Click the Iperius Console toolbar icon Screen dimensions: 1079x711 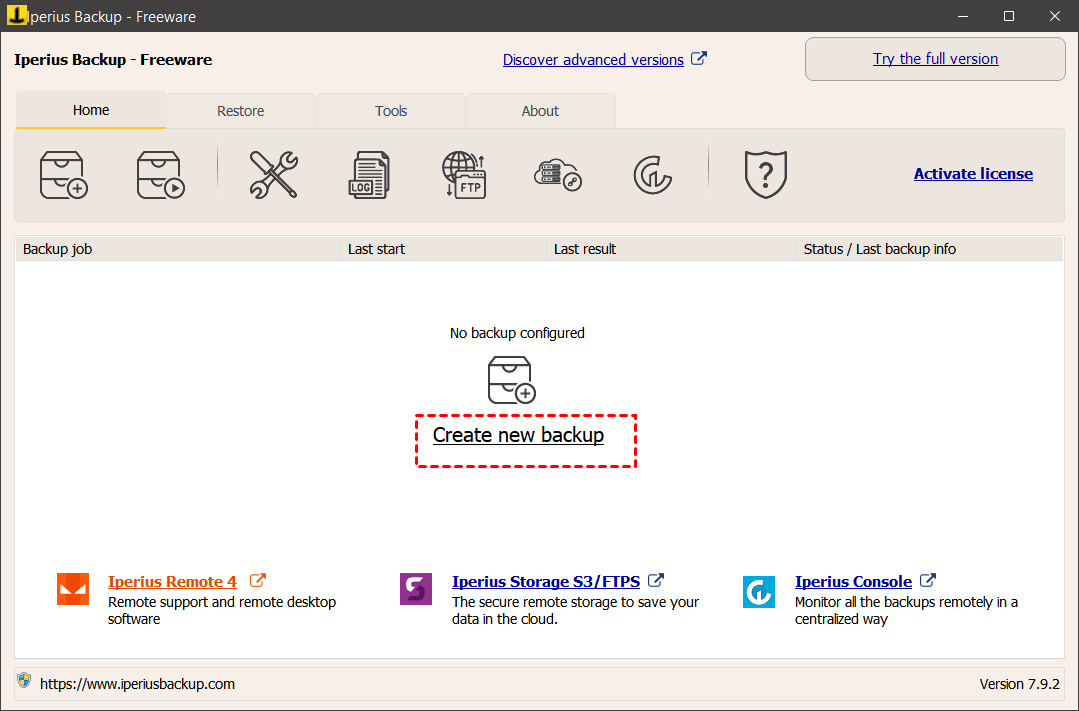pyautogui.click(x=652, y=175)
